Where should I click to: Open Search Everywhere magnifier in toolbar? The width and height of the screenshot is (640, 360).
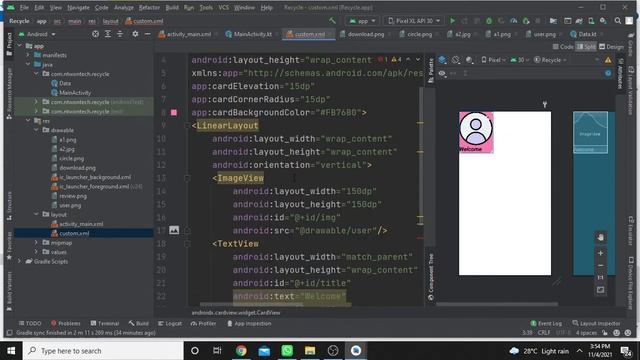(x=618, y=20)
